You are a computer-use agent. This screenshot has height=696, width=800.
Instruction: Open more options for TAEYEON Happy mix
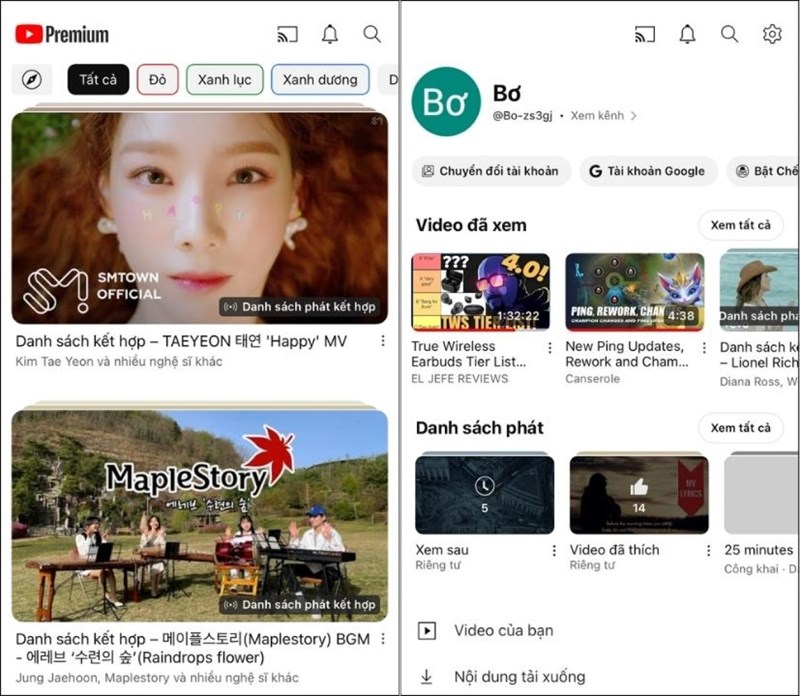pos(383,341)
